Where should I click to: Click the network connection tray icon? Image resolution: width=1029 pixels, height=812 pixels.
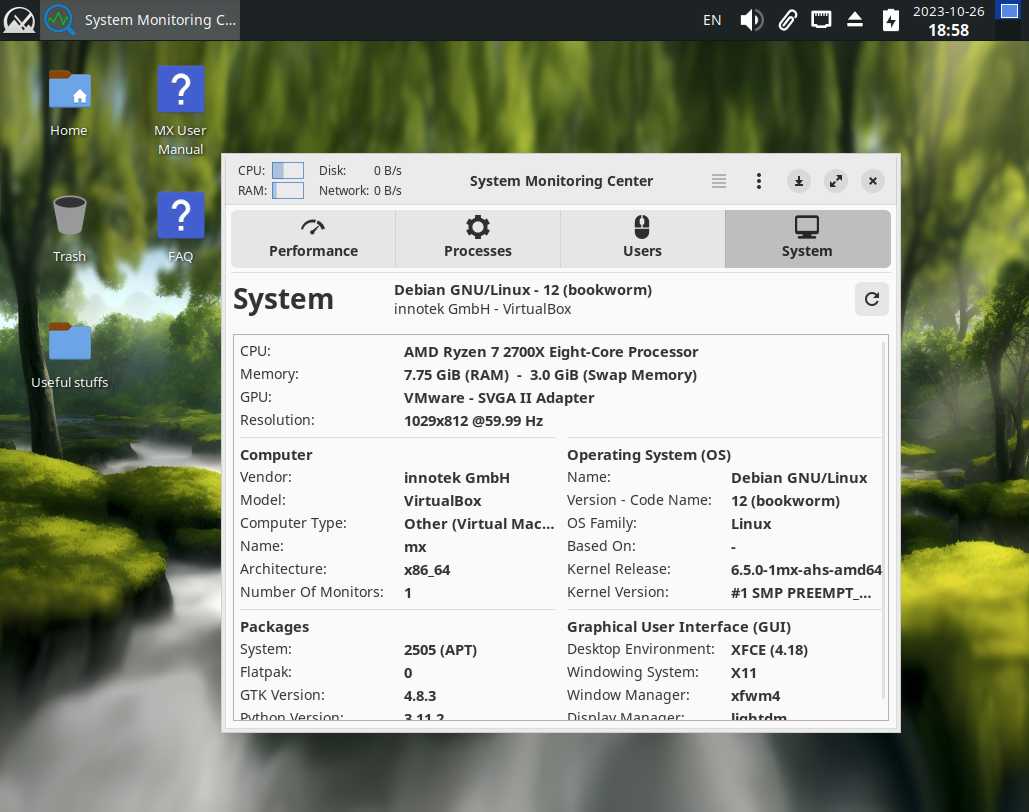[821, 20]
